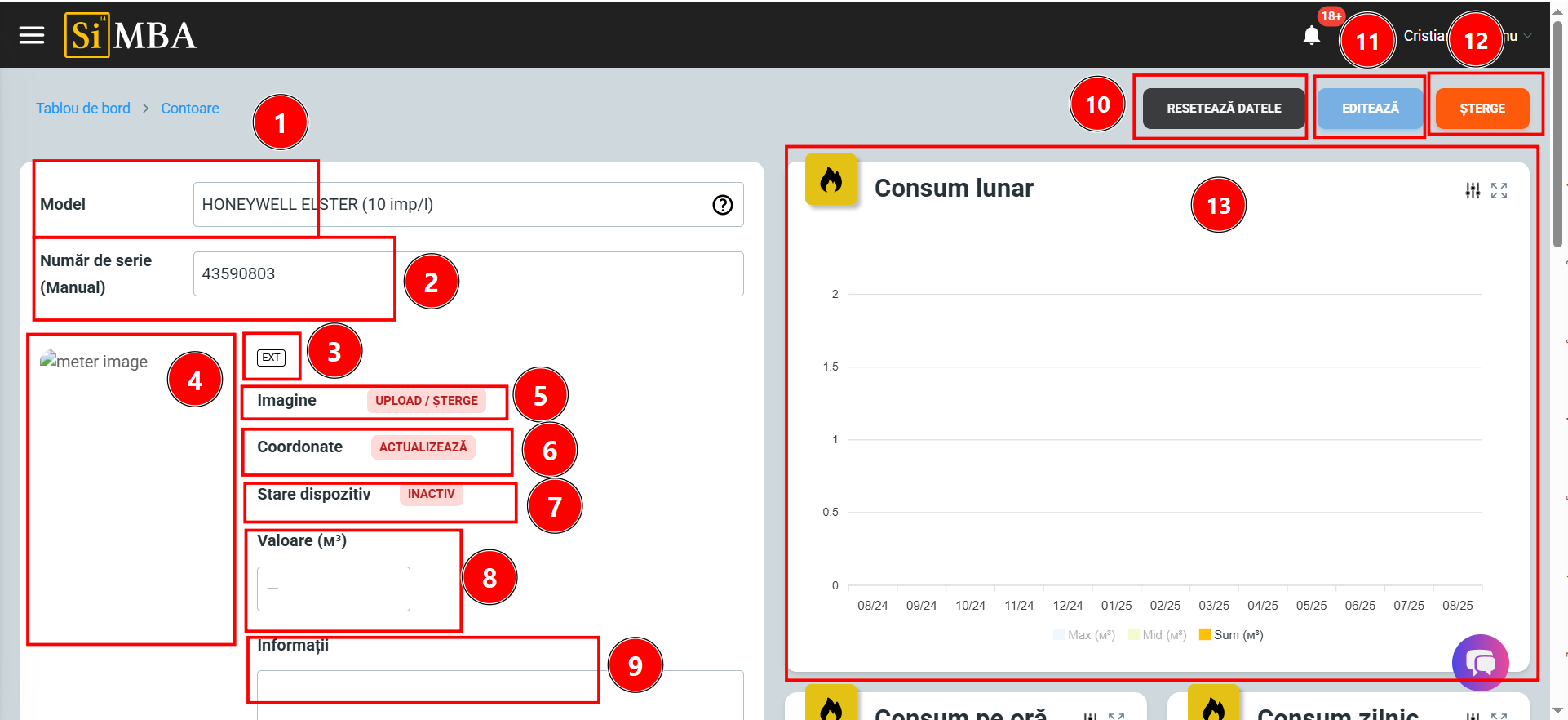Click the flame icon on Consum lunar card

click(x=831, y=180)
